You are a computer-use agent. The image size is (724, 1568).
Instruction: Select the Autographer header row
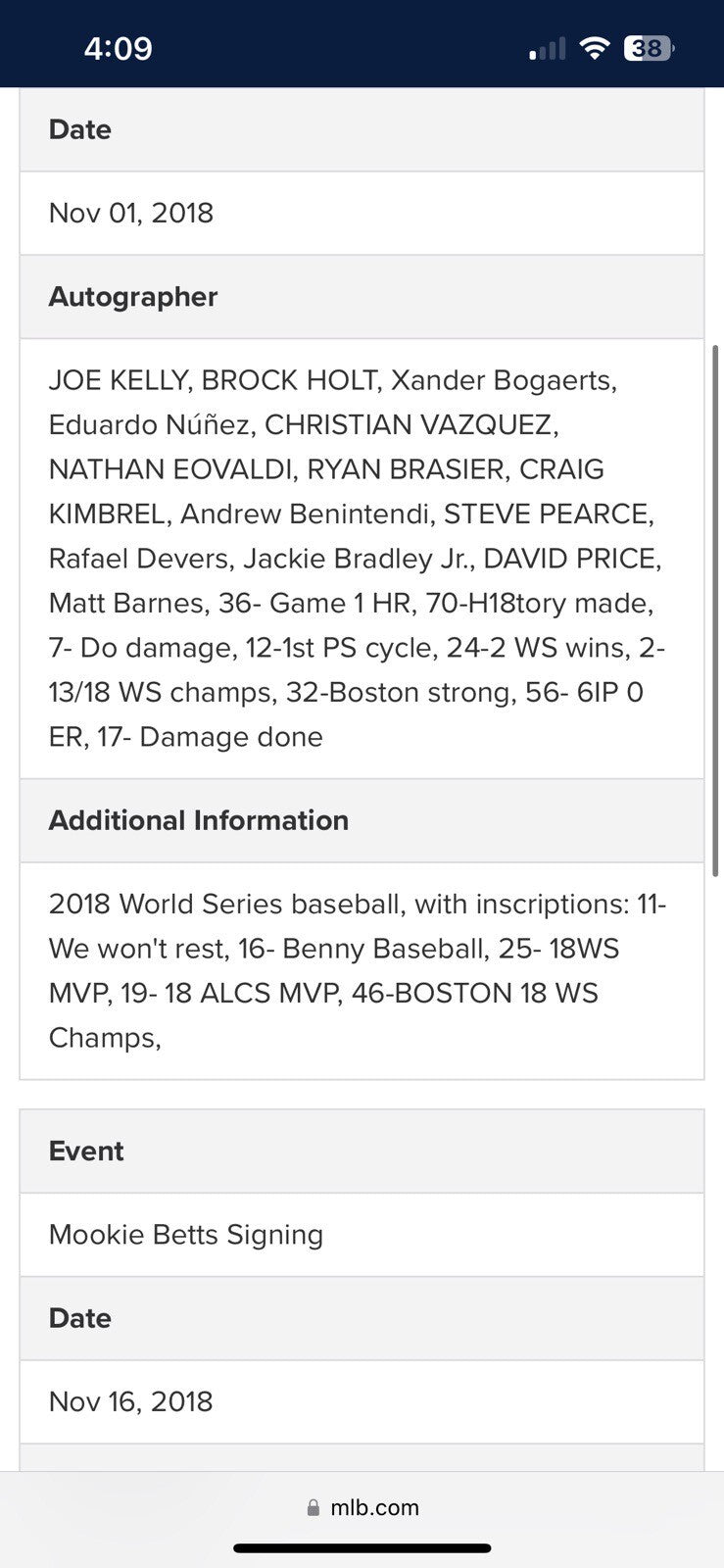coord(133,296)
